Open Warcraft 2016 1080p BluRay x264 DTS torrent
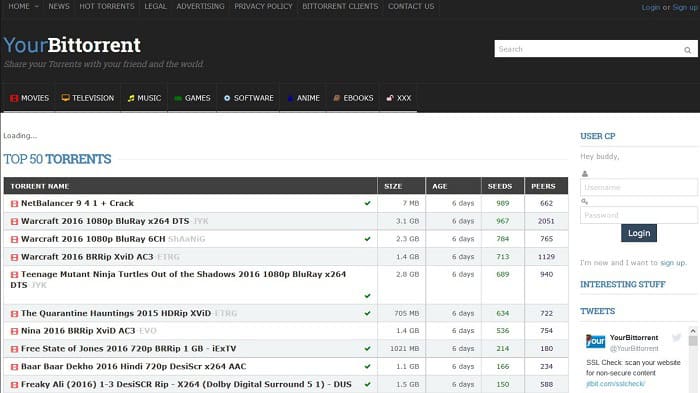This screenshot has width=700, height=393. pyautogui.click(x=105, y=221)
